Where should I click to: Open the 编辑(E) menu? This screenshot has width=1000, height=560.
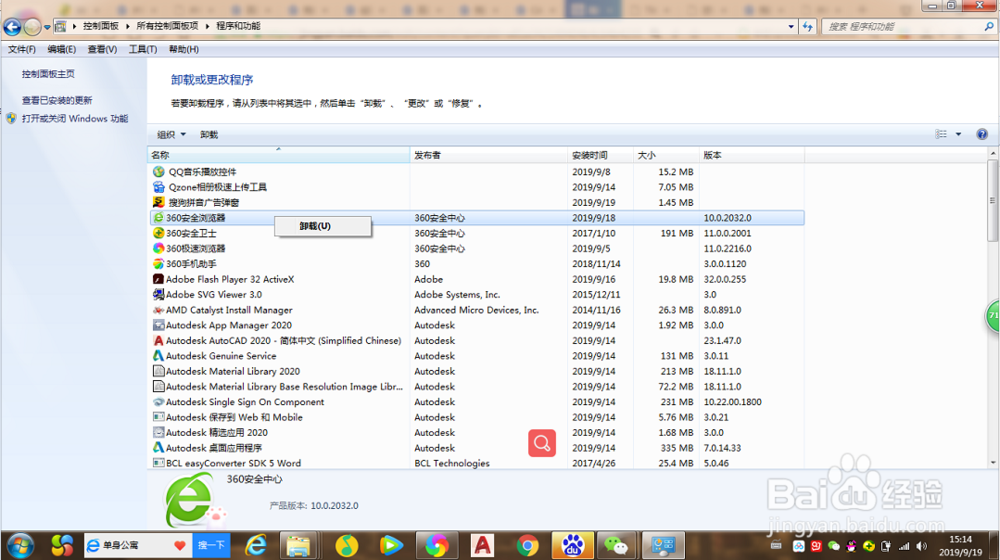pyautogui.click(x=61, y=49)
